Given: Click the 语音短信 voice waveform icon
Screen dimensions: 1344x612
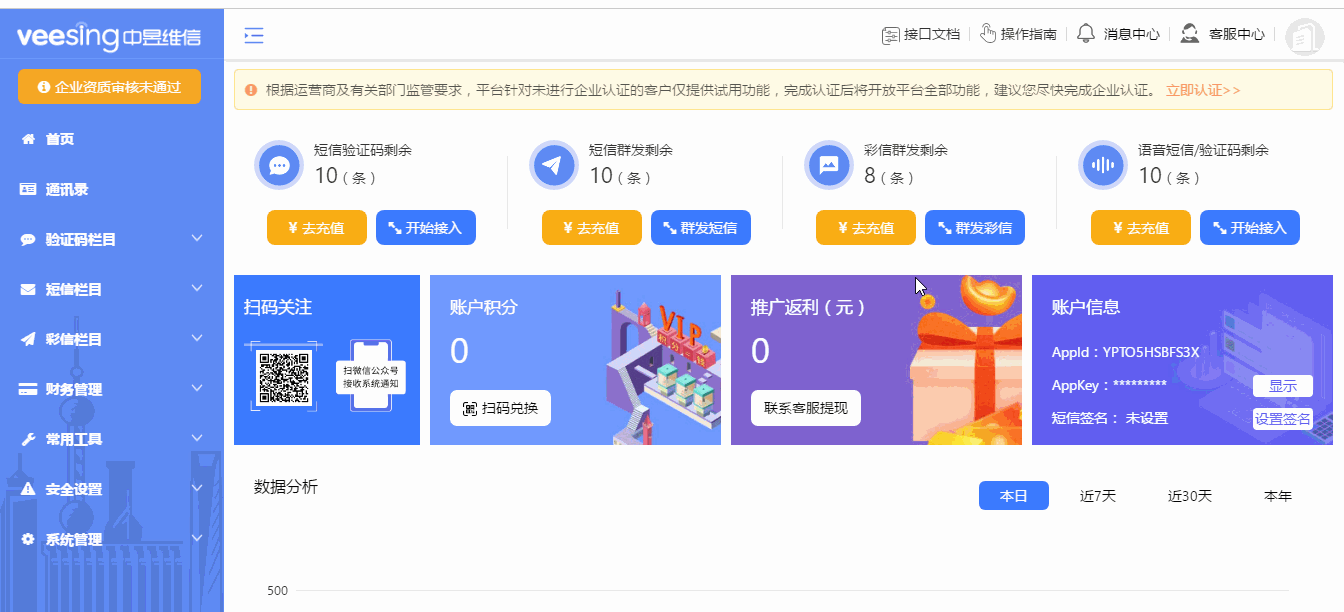Looking at the screenshot, I should coord(1103,165).
